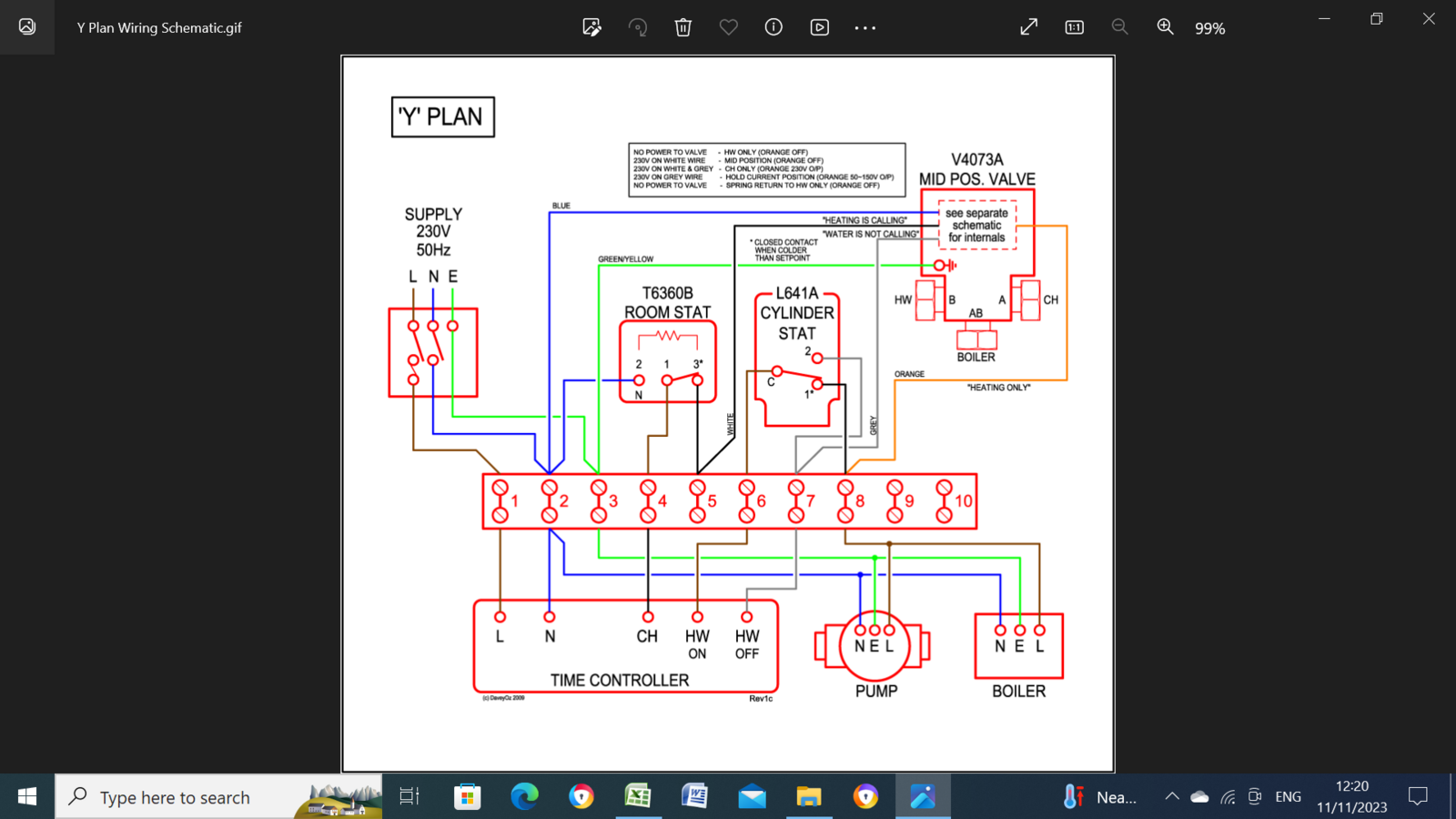Show hidden system tray icons

coord(1172,797)
